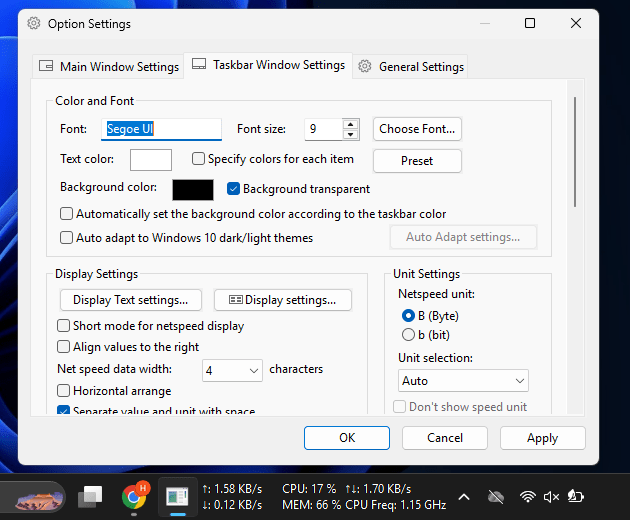Click the muted volume tray icon
Screen dimensions: 630x520
tap(551, 496)
